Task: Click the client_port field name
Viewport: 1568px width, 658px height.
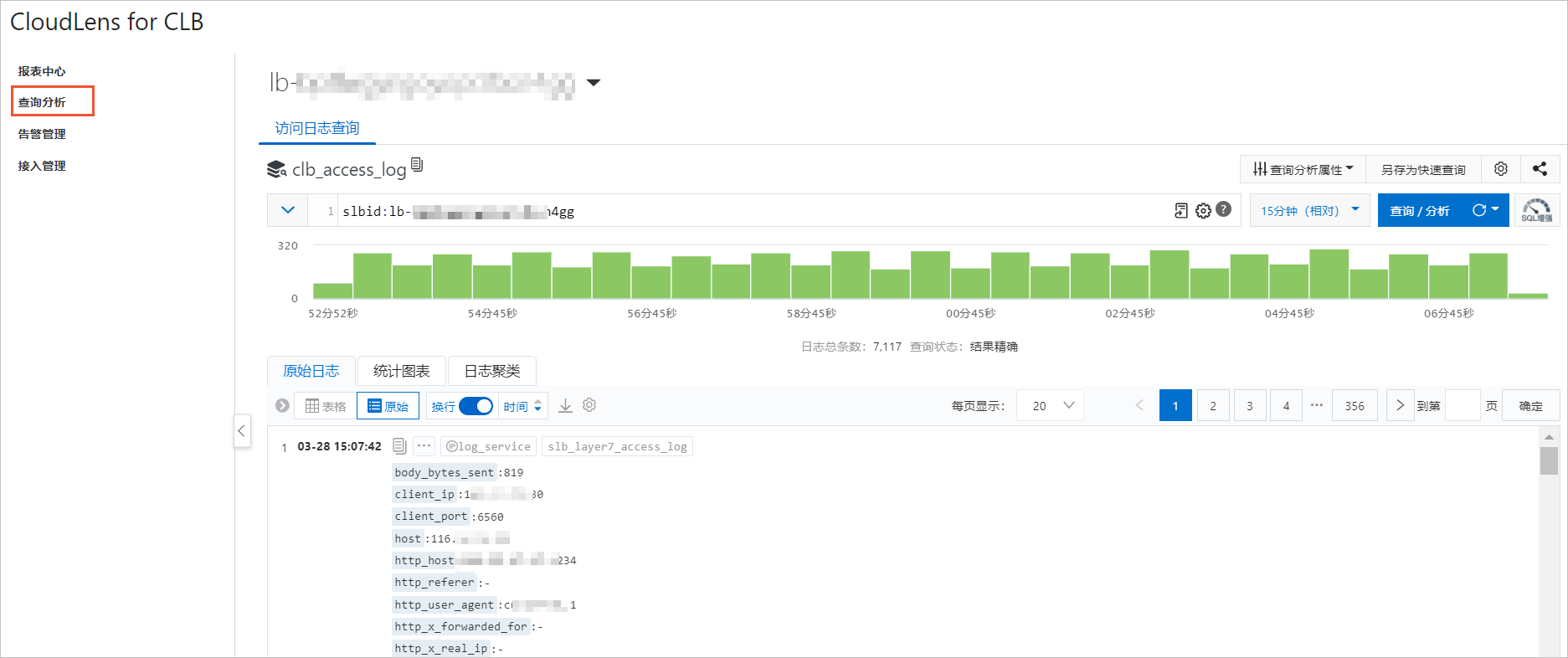Action: (x=431, y=517)
